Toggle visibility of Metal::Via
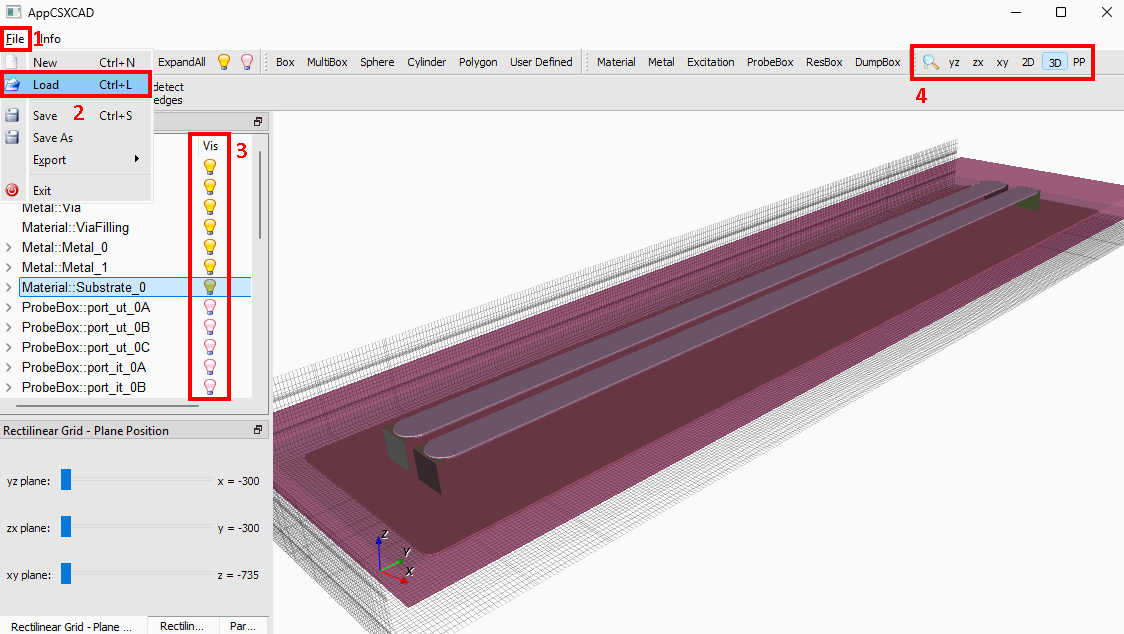1124x634 pixels. click(x=210, y=207)
